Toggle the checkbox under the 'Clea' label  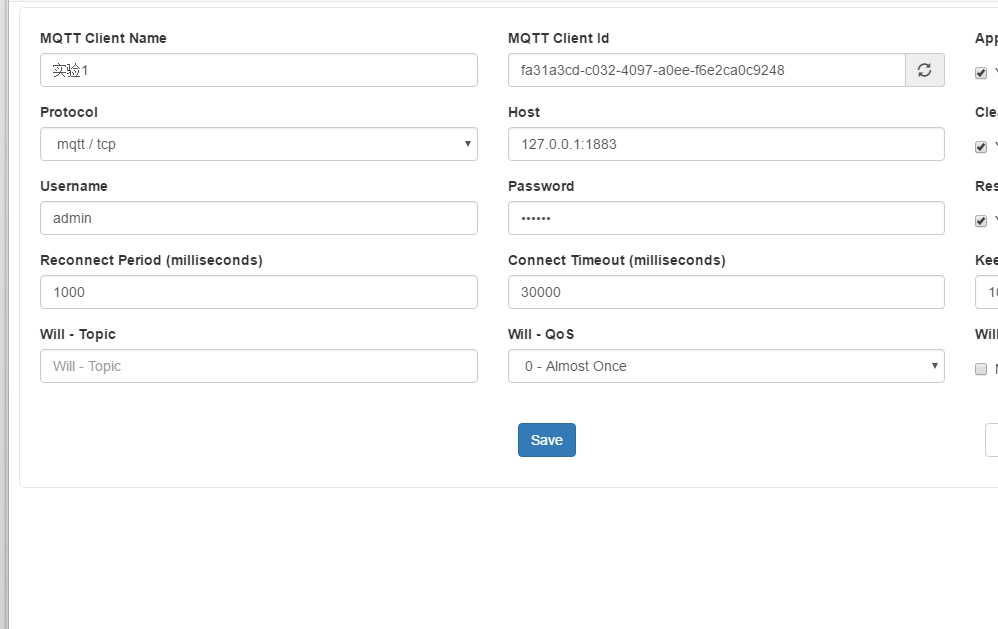981,147
